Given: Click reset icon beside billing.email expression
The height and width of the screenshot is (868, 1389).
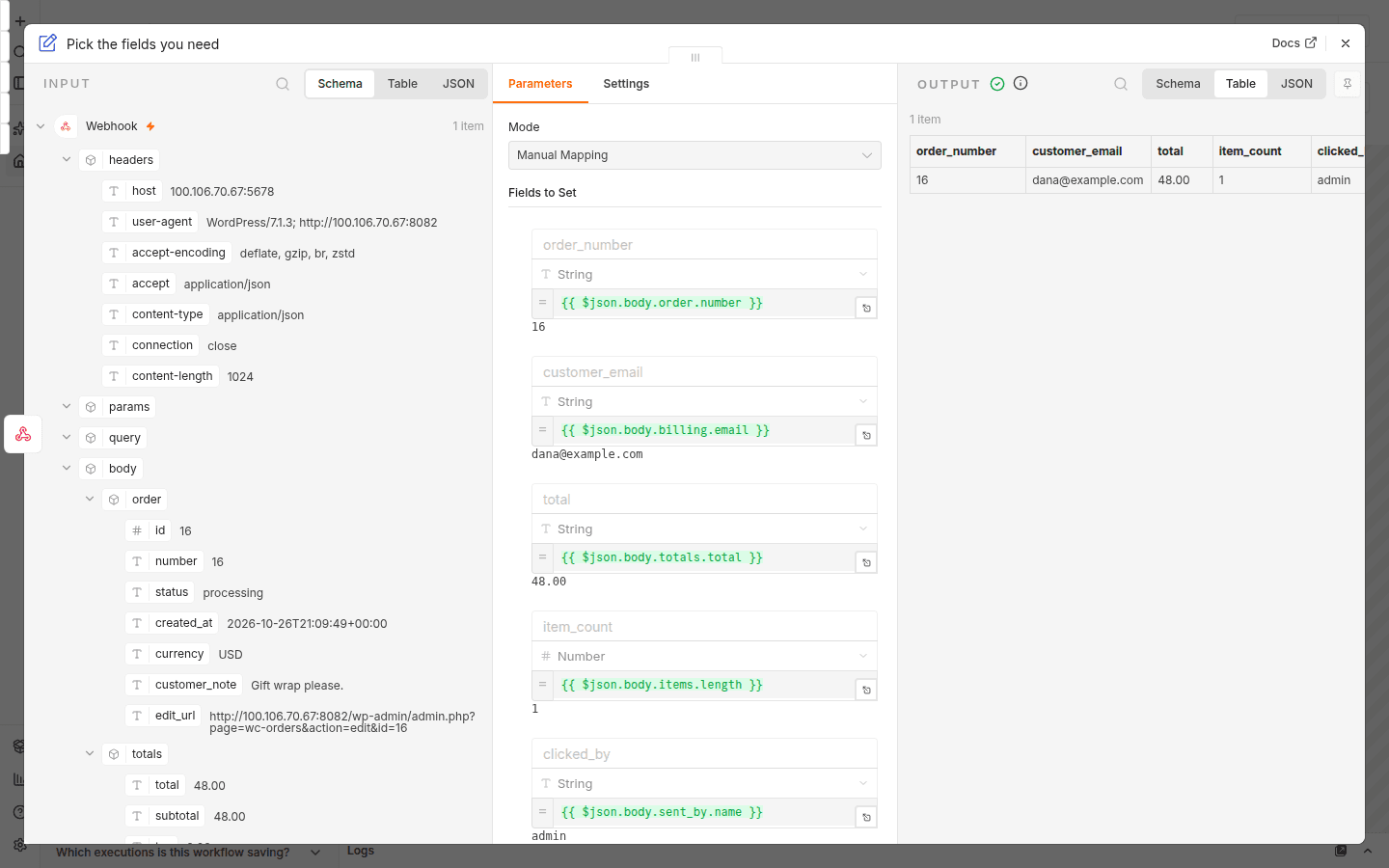Looking at the screenshot, I should 866,436.
